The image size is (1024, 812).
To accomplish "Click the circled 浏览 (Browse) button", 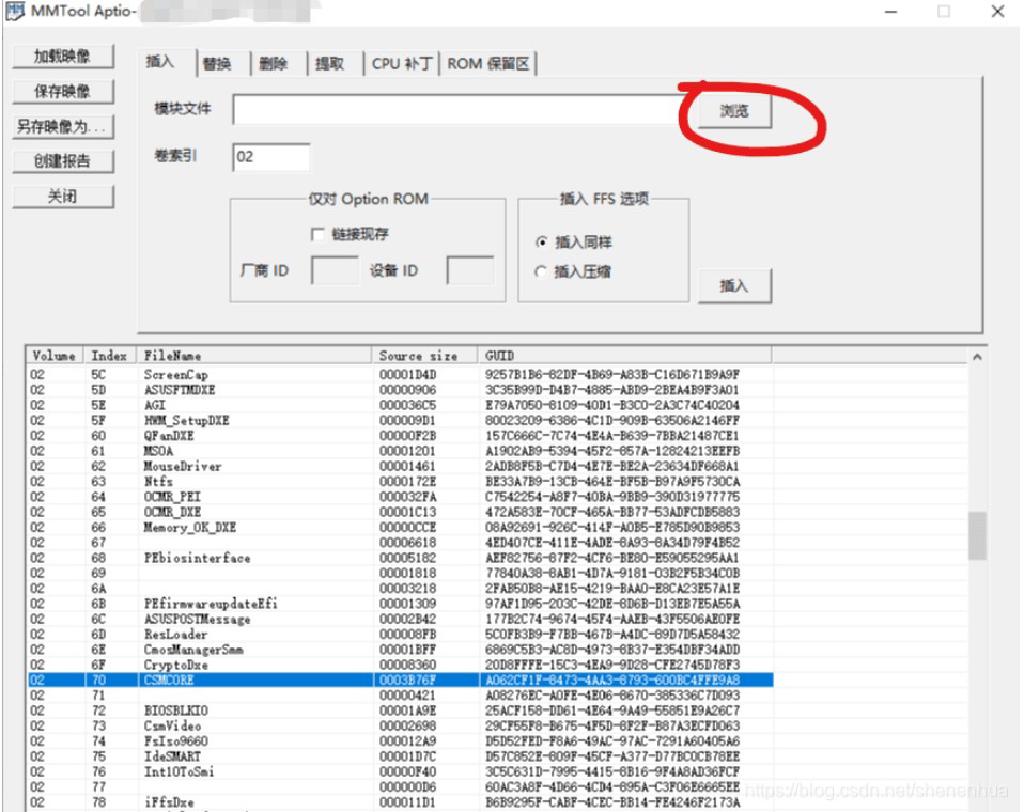I will pos(735,111).
